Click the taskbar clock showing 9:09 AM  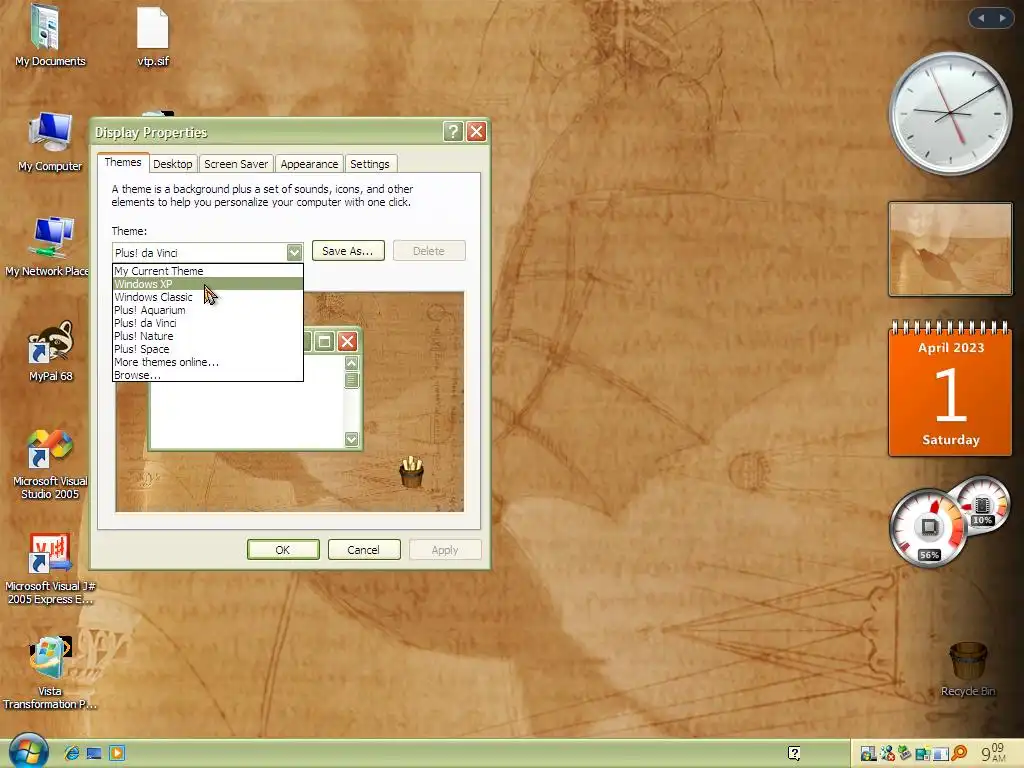(993, 753)
